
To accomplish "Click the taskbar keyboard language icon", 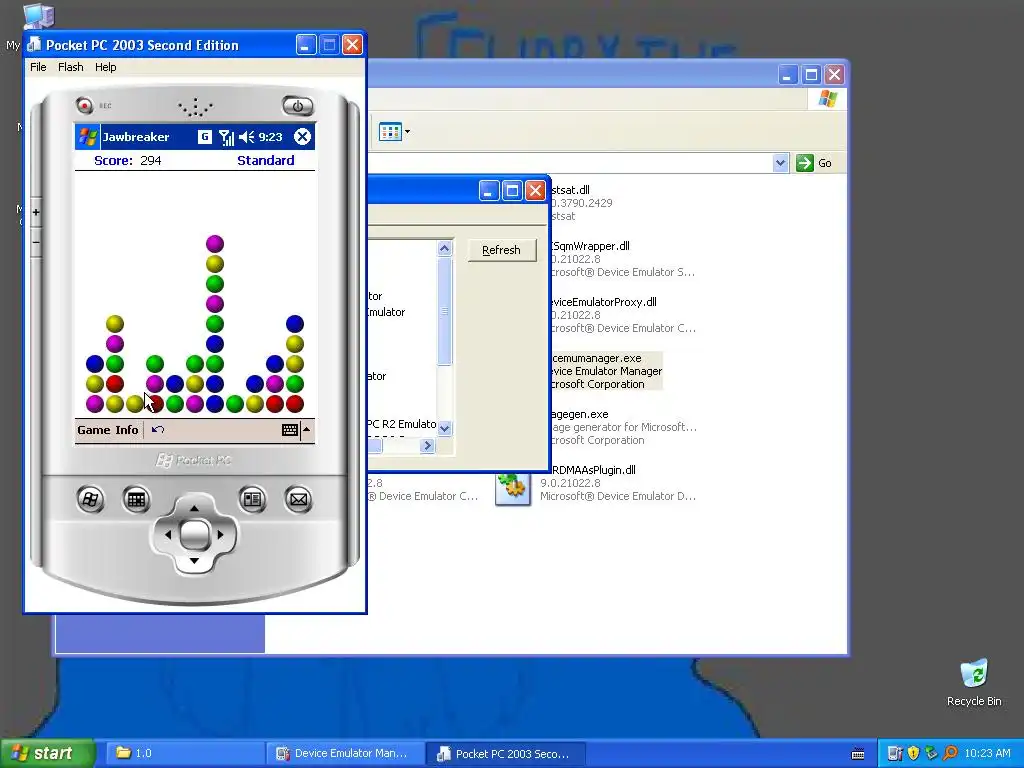I will 858,754.
